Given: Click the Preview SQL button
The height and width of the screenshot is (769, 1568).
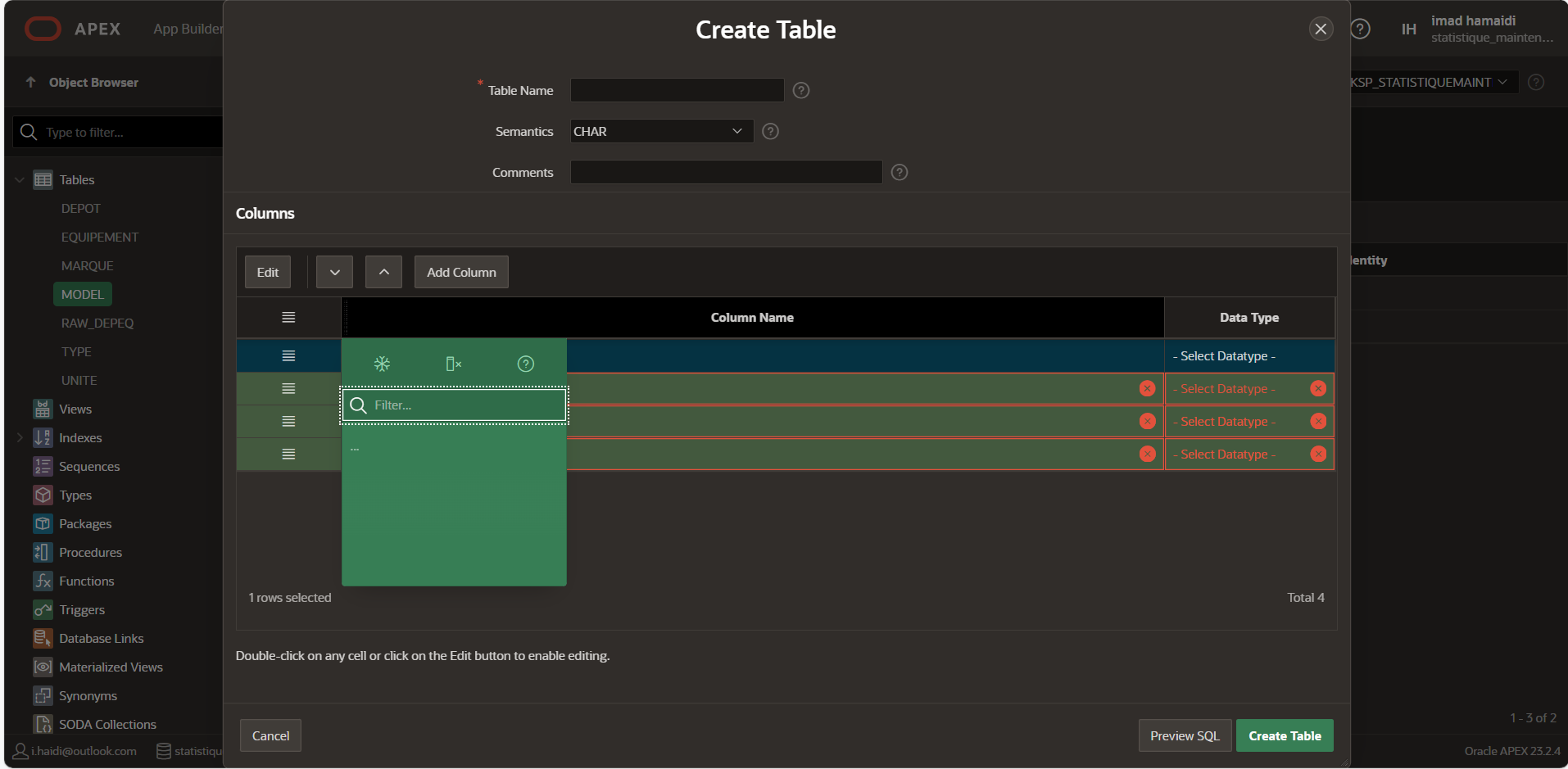Looking at the screenshot, I should (x=1184, y=736).
